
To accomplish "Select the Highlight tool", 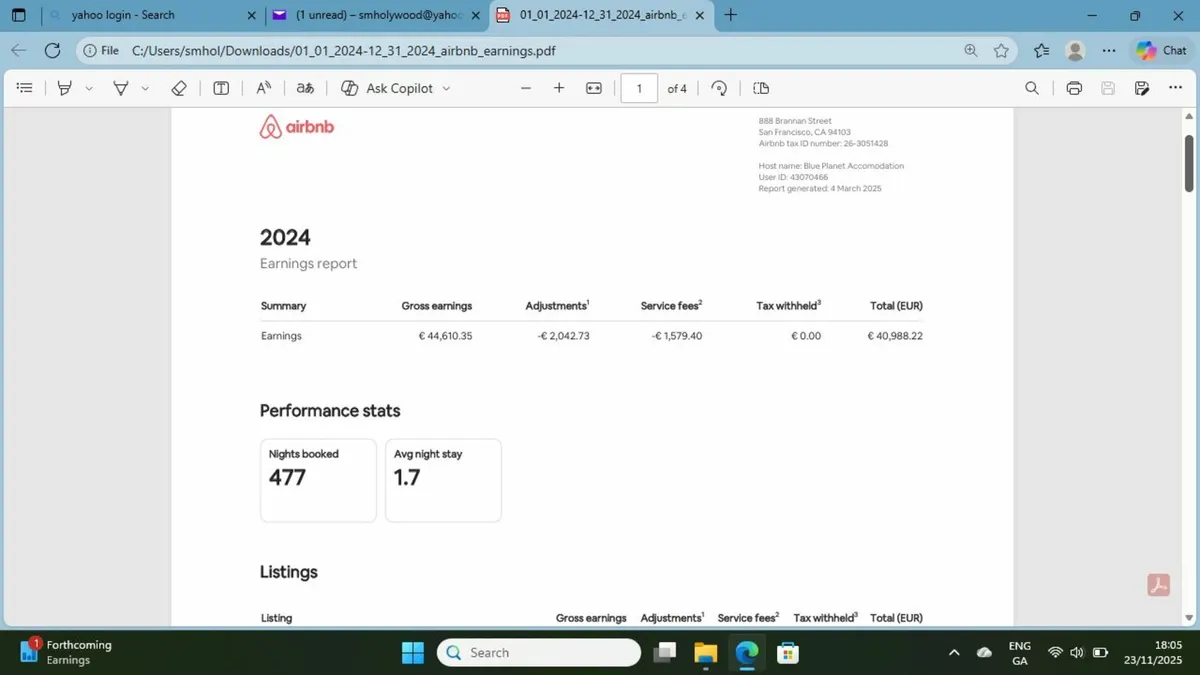I will pos(65,88).
